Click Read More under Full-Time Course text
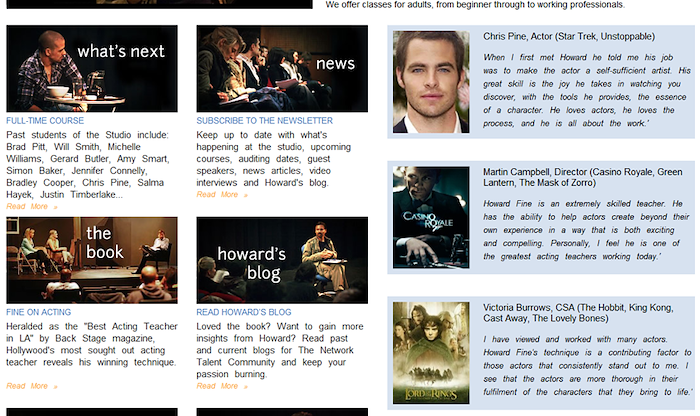 click(x=31, y=206)
